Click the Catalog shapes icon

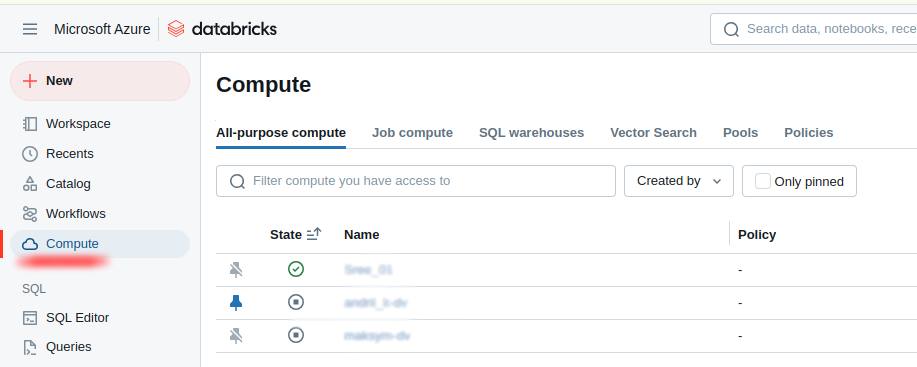pos(29,184)
